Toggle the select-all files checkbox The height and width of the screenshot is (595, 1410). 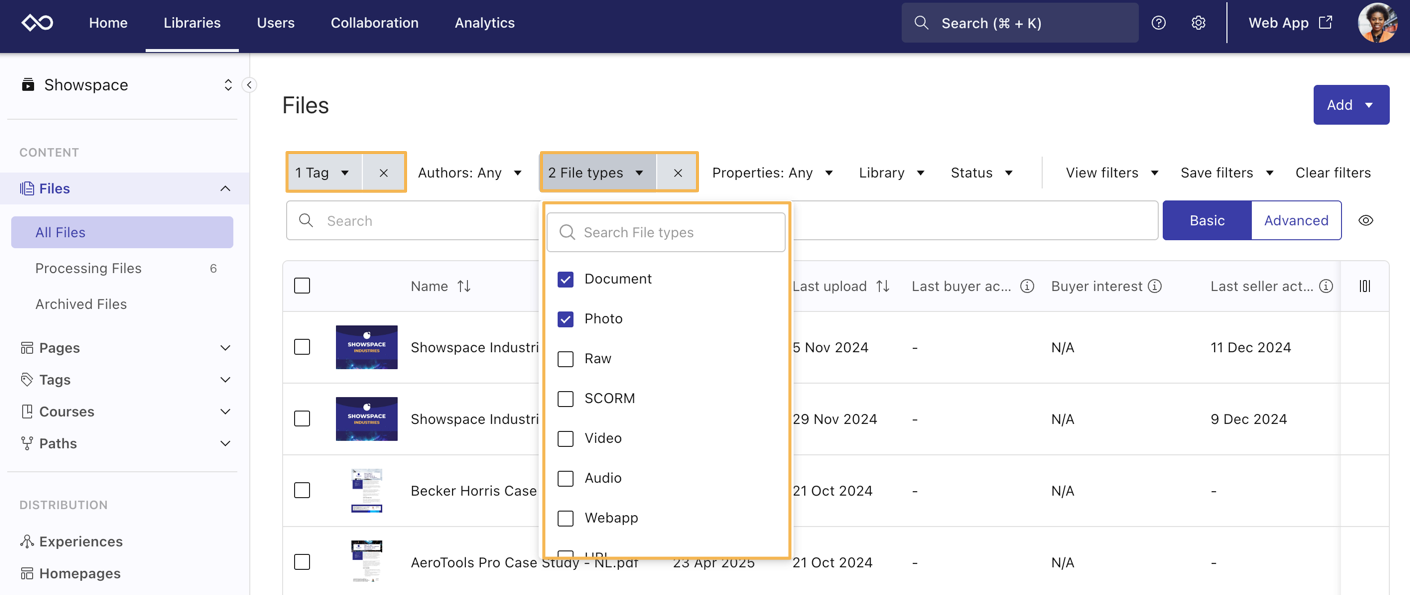click(x=302, y=286)
